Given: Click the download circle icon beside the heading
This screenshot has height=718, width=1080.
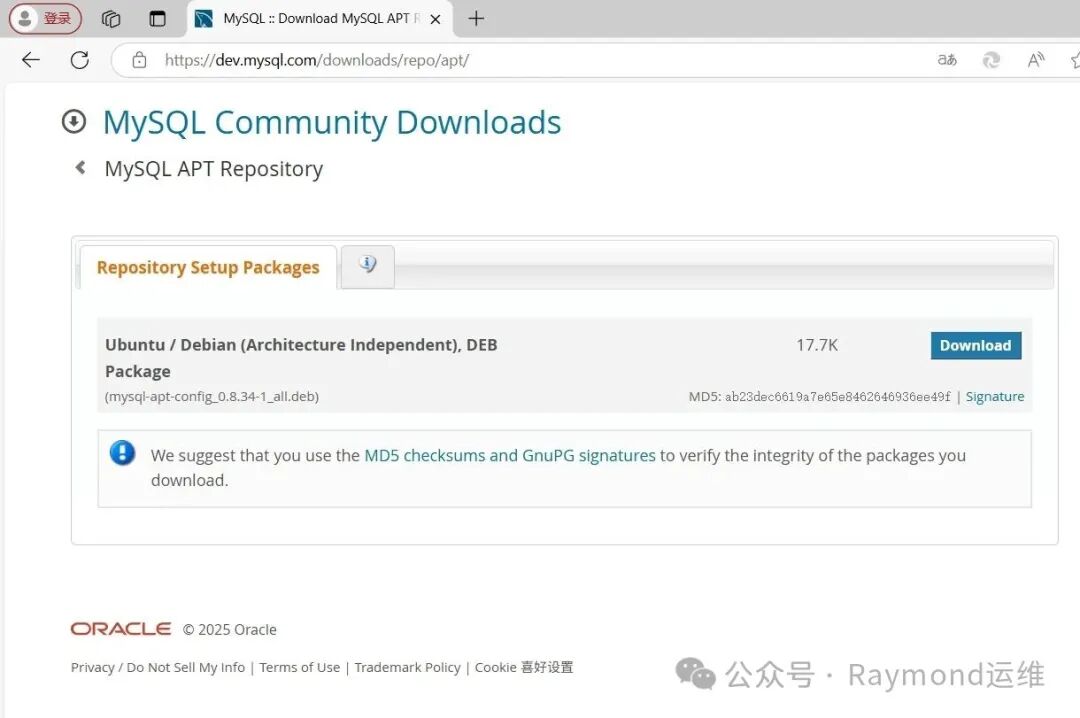Looking at the screenshot, I should point(74,121).
